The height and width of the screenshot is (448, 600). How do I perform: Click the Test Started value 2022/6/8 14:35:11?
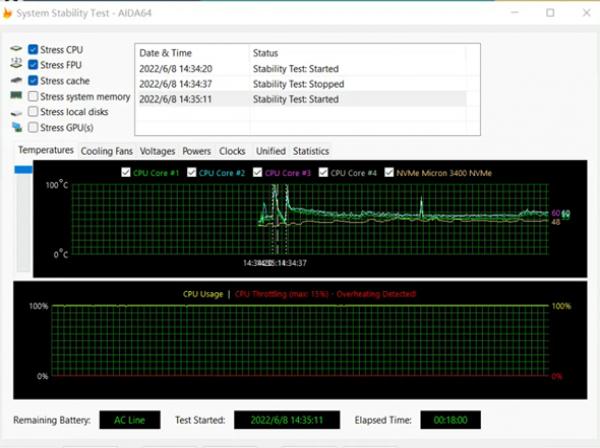(287, 420)
